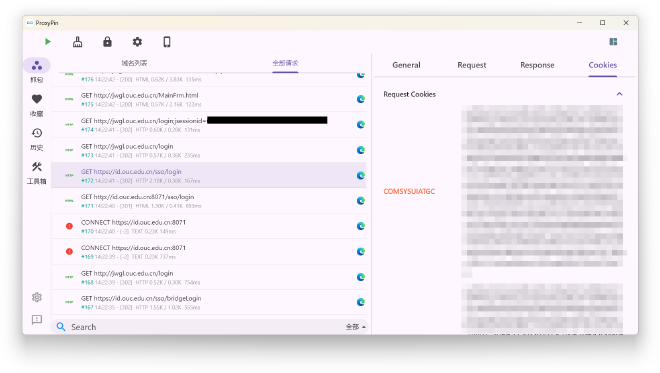
Task: Switch to 全部请求 all requests tab
Action: click(x=285, y=63)
